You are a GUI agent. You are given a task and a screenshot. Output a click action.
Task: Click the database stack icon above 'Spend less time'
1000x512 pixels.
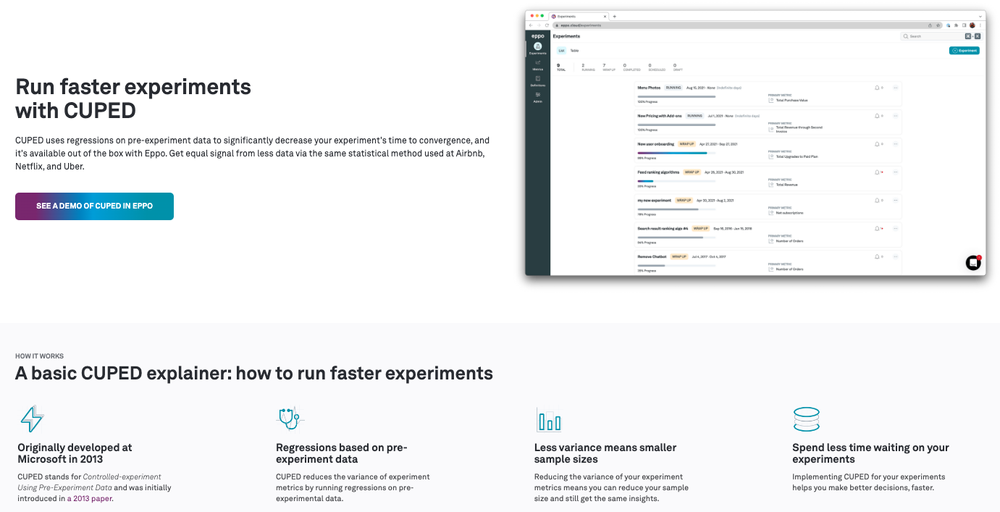[806, 420]
